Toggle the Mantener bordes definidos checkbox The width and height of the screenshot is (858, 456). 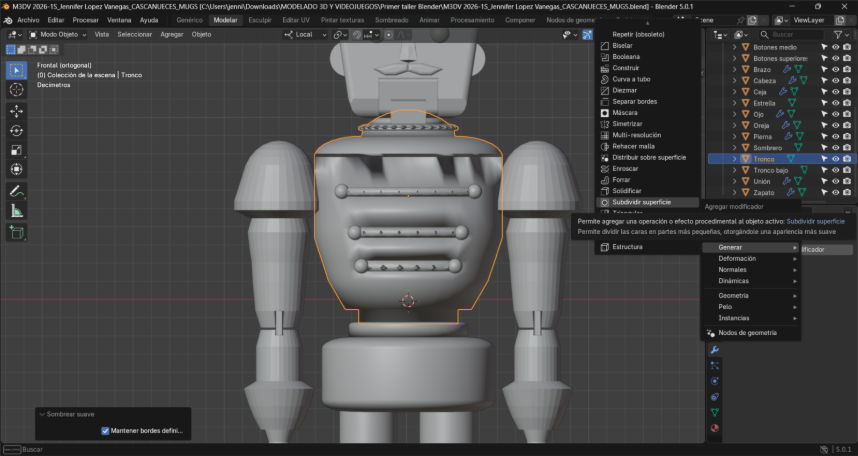[x=106, y=431]
